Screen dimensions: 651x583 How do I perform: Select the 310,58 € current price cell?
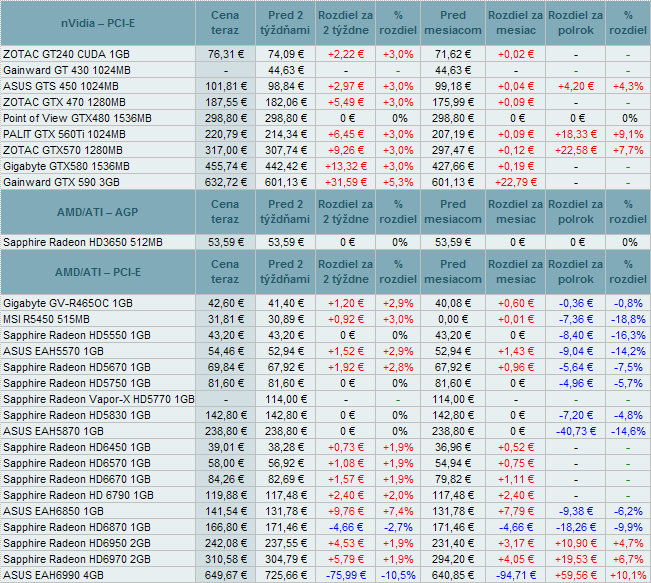[226, 559]
